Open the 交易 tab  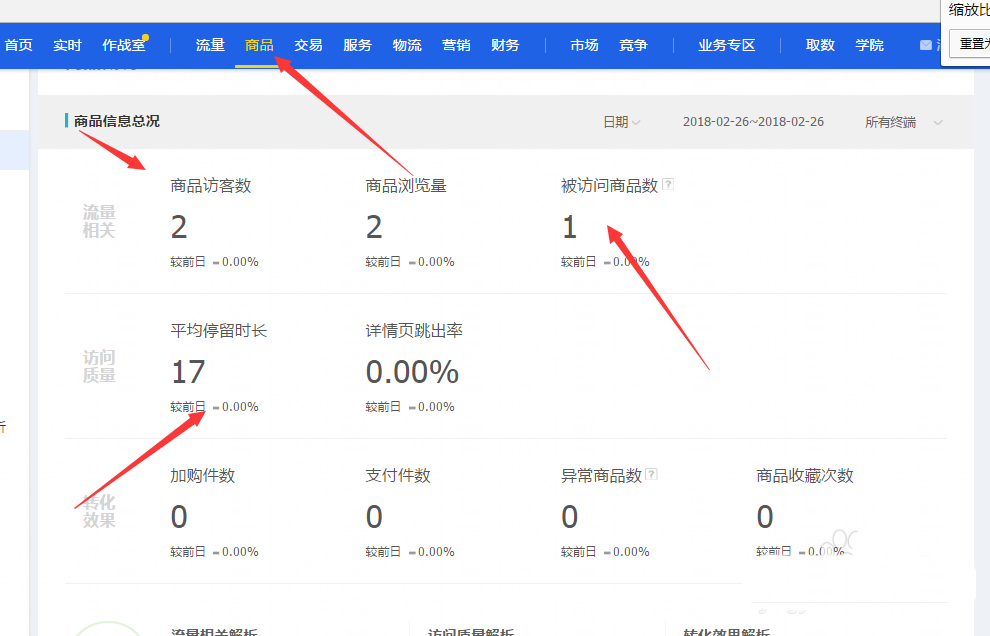tap(308, 45)
